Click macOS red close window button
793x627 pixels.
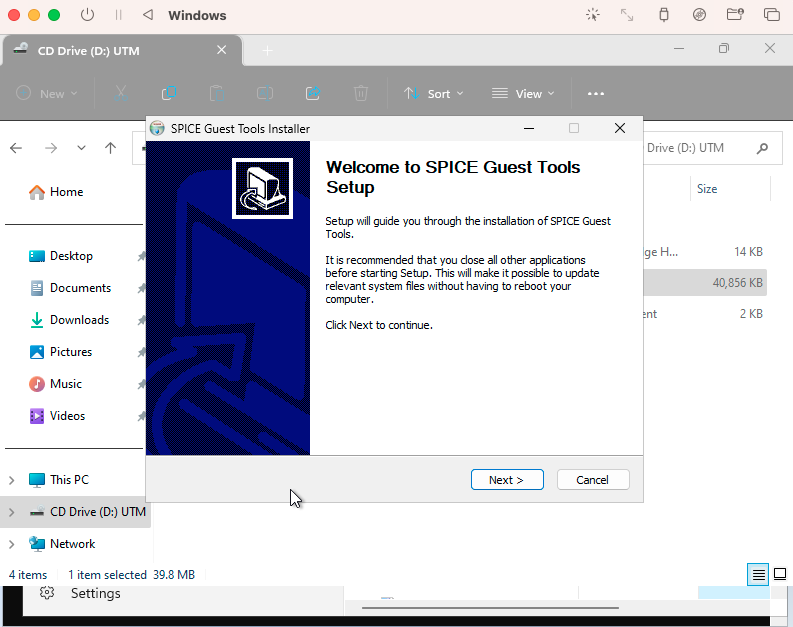tap(14, 15)
